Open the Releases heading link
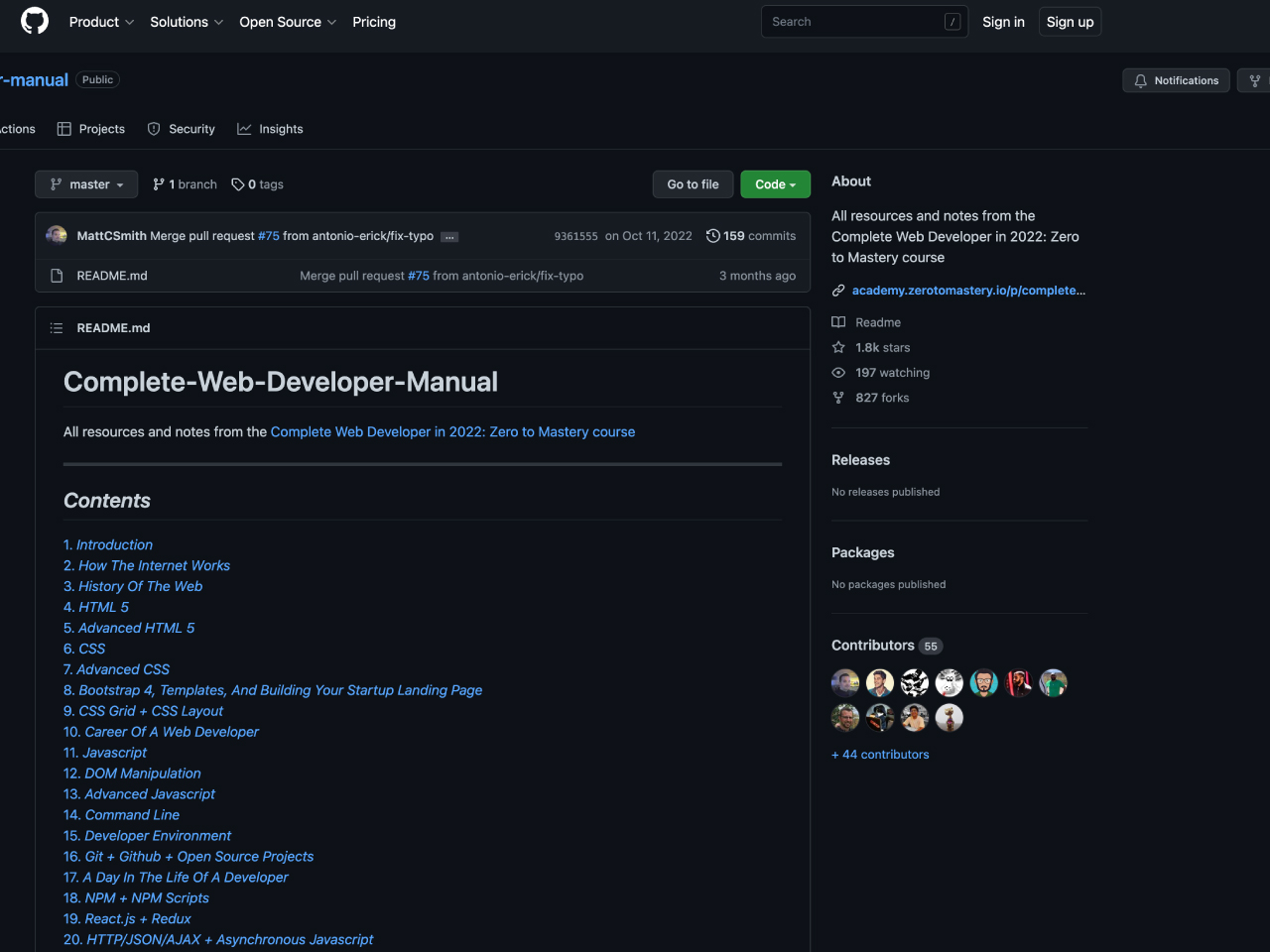Screen dimensions: 1270x952 tap(860, 460)
